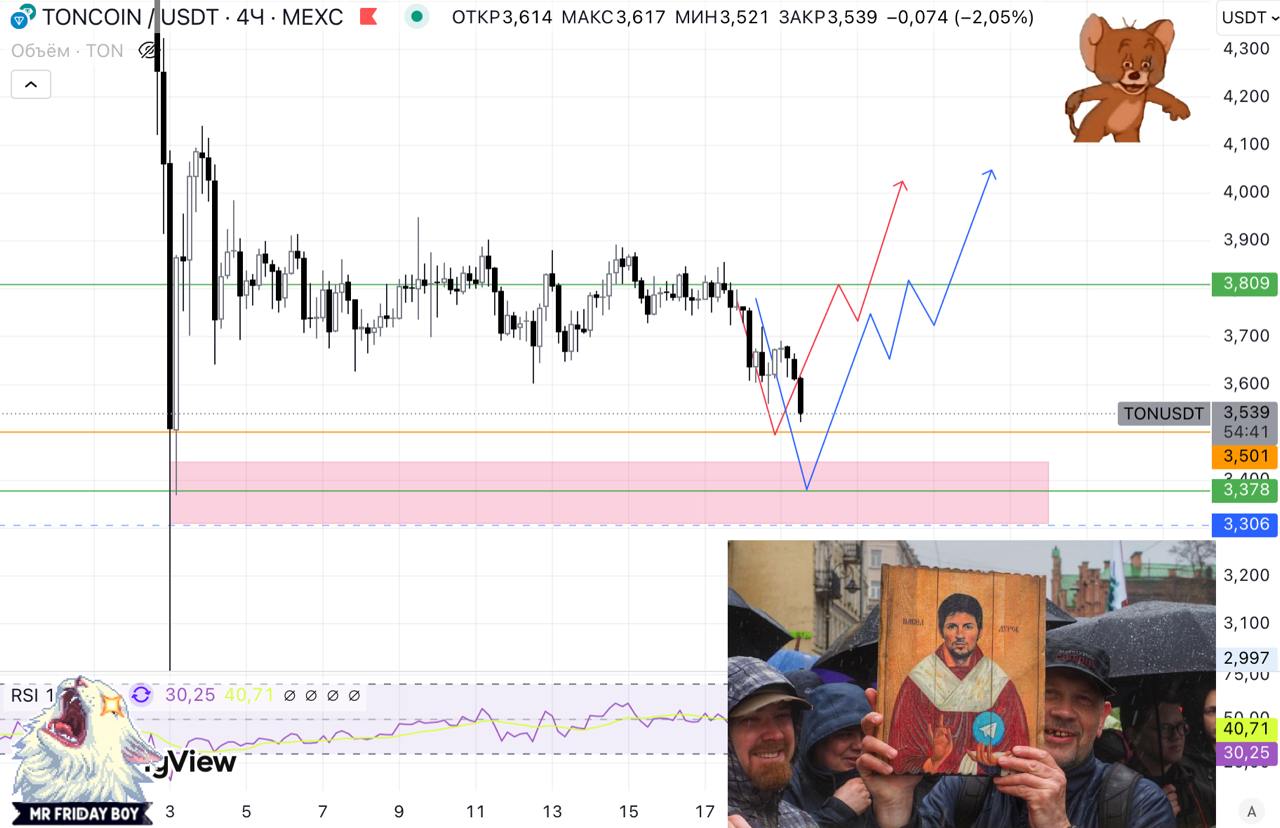Click the 3,700 price scale label
Viewport: 1280px width, 828px height.
coord(1245,335)
